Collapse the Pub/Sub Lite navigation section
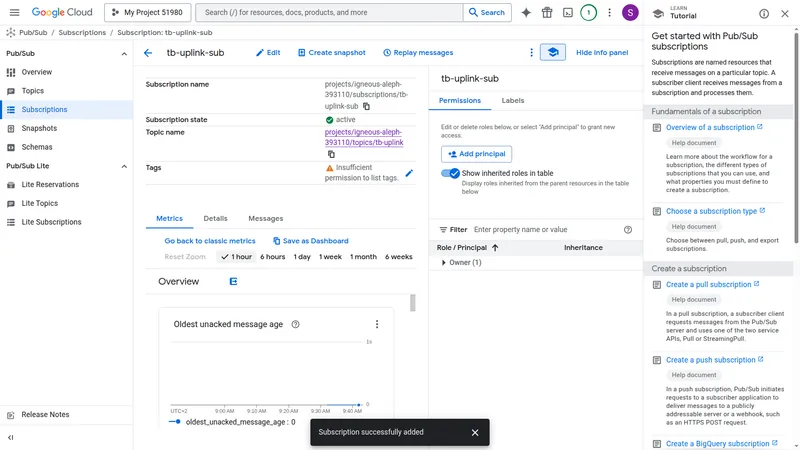 click(x=124, y=166)
